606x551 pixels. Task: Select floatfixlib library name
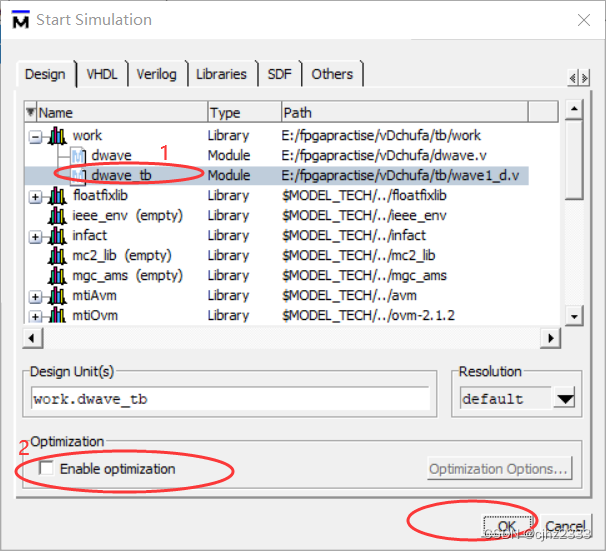pos(100,195)
